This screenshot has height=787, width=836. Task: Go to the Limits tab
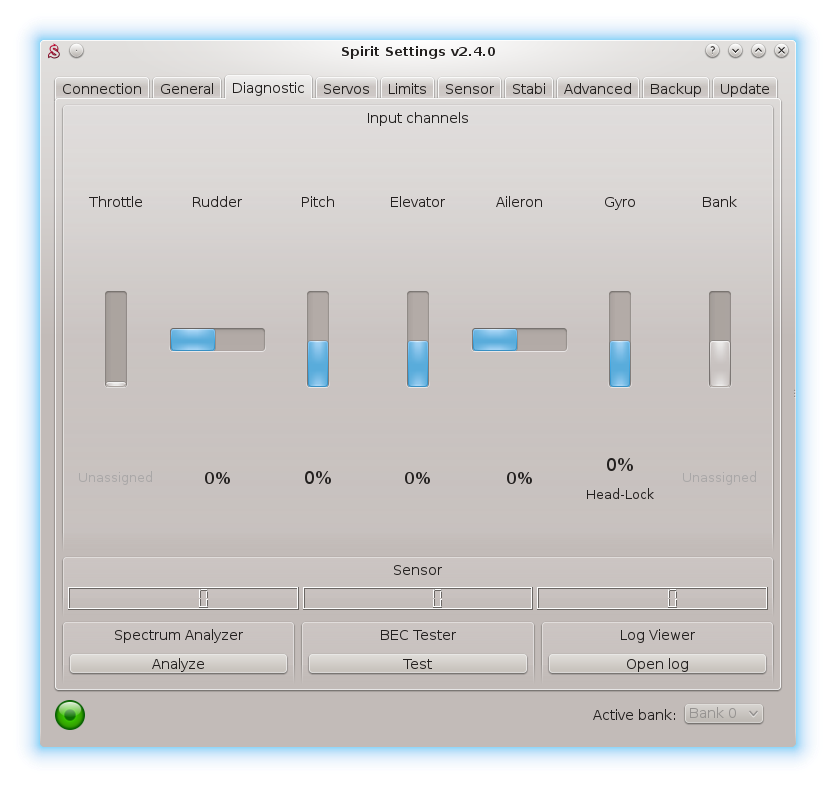(x=407, y=89)
